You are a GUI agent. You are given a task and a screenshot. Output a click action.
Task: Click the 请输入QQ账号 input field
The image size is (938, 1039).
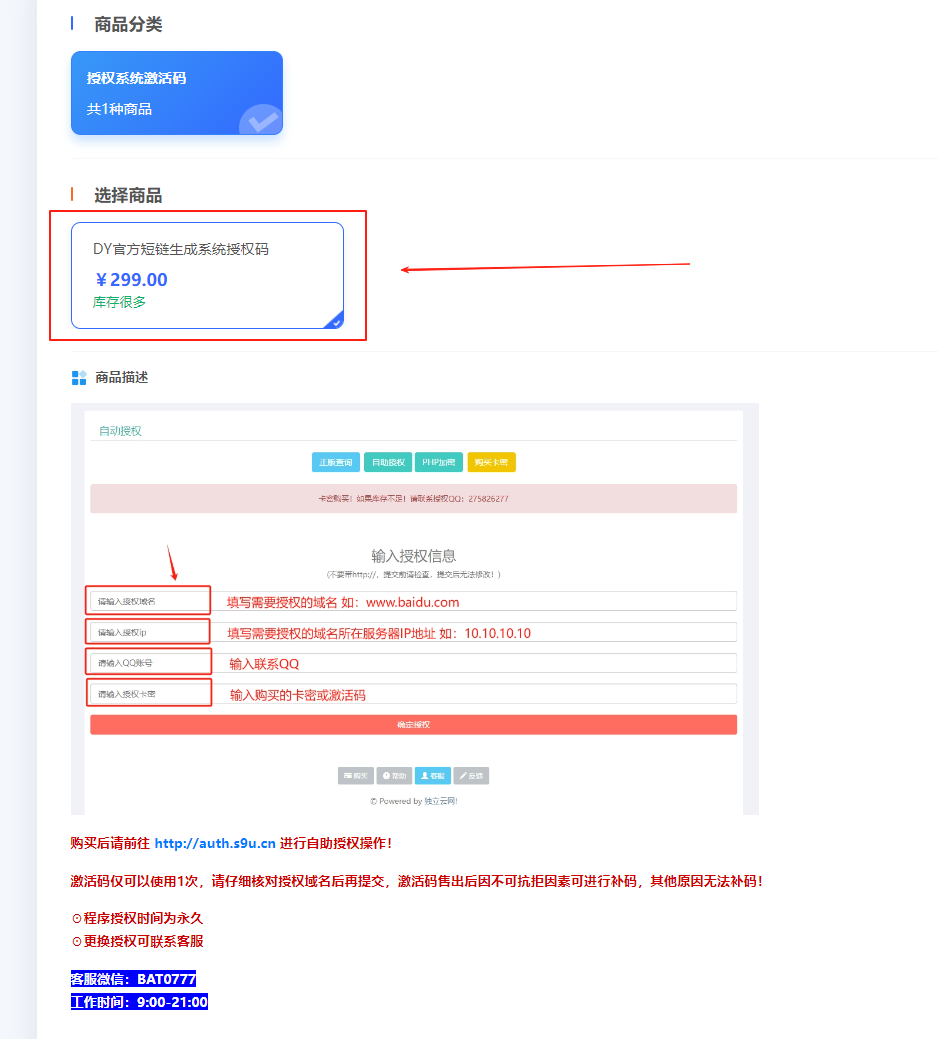pos(148,661)
